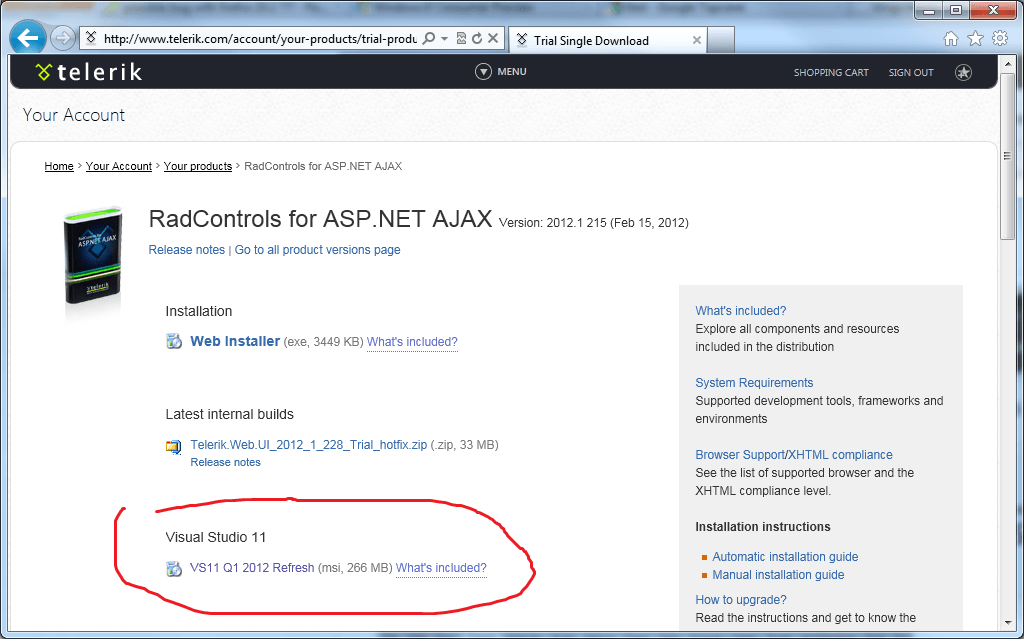This screenshot has width=1024, height=639.
Task: Select the Trial Single Download tab
Action: pyautogui.click(x=605, y=41)
